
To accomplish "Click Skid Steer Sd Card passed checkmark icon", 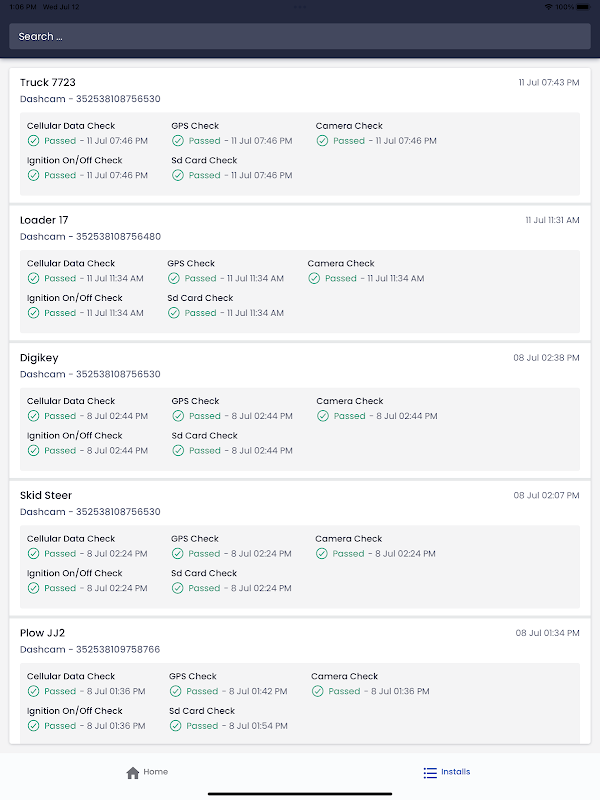I will [177, 588].
